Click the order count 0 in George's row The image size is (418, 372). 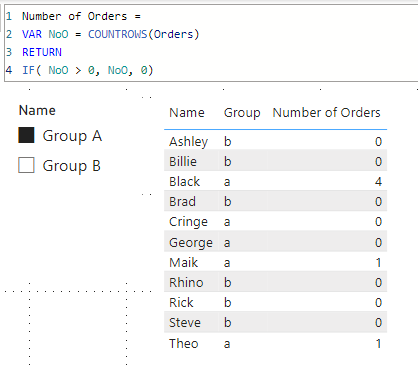pos(378,242)
